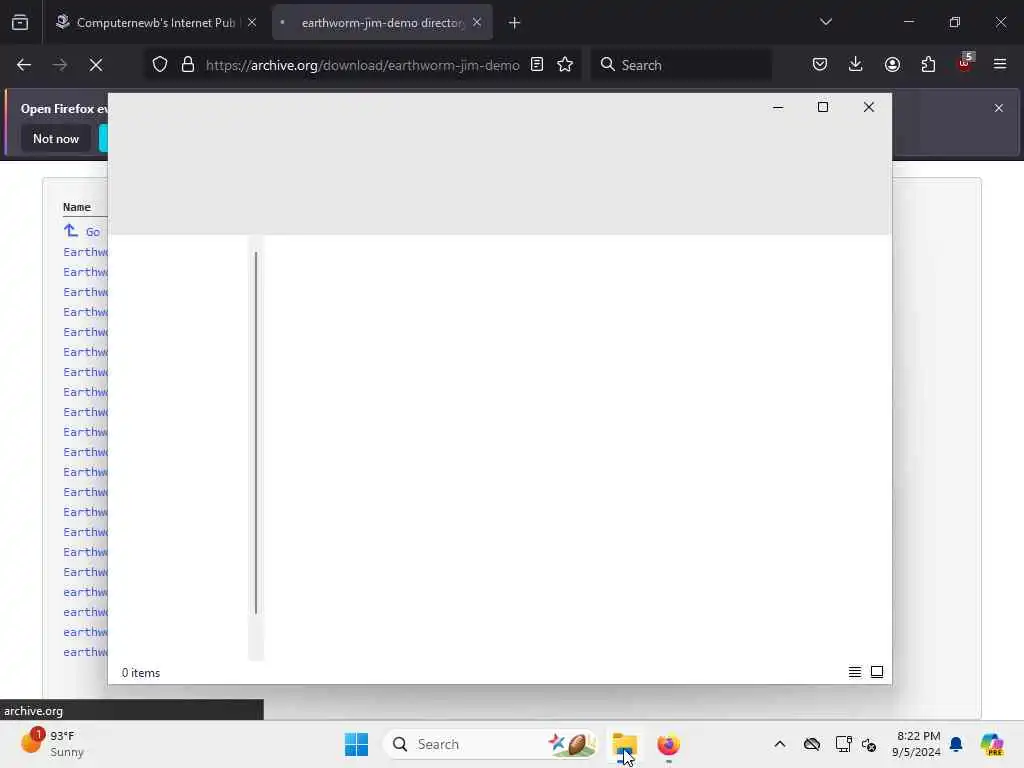Image resolution: width=1024 pixels, height=768 pixels.
Task: Click File Explorer navigation pane scrollbar
Action: click(x=256, y=433)
